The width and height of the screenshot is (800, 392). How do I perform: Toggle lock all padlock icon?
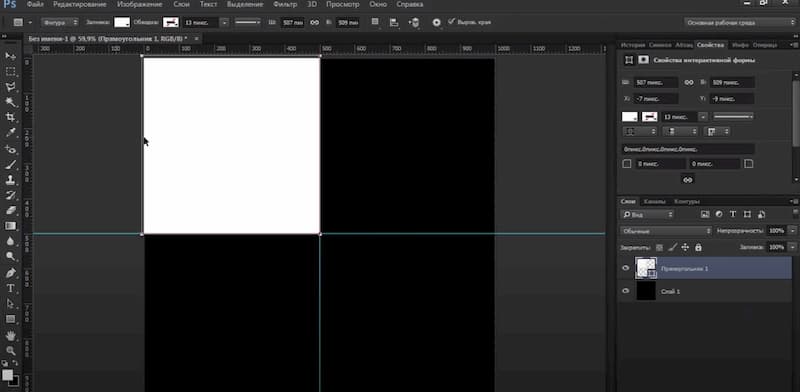[698, 247]
